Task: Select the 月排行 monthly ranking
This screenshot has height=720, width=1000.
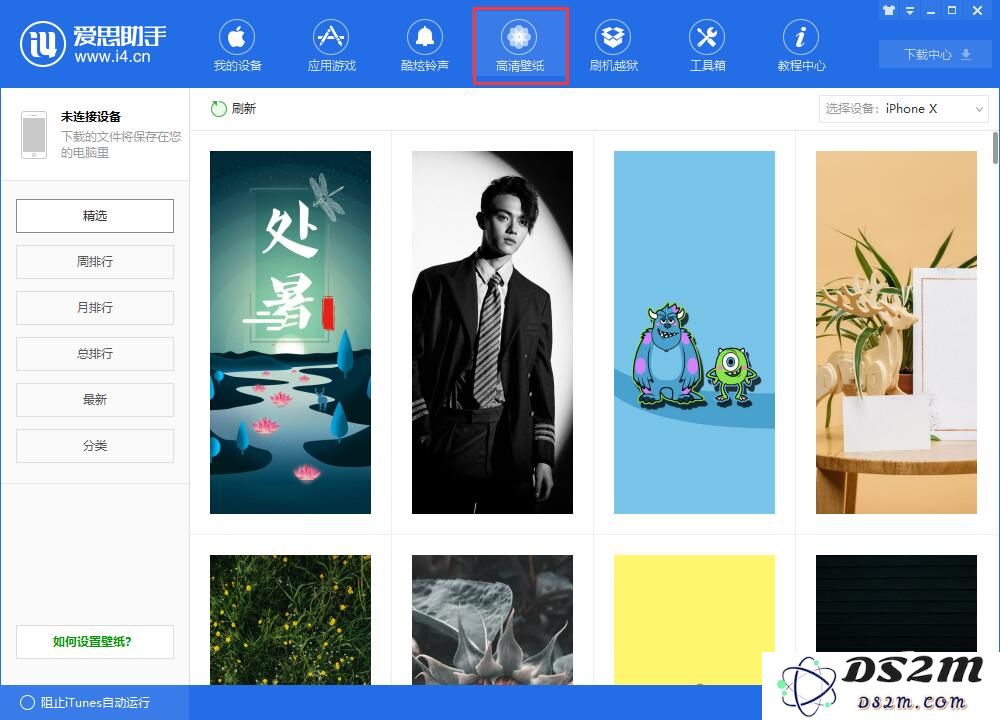Action: point(95,307)
